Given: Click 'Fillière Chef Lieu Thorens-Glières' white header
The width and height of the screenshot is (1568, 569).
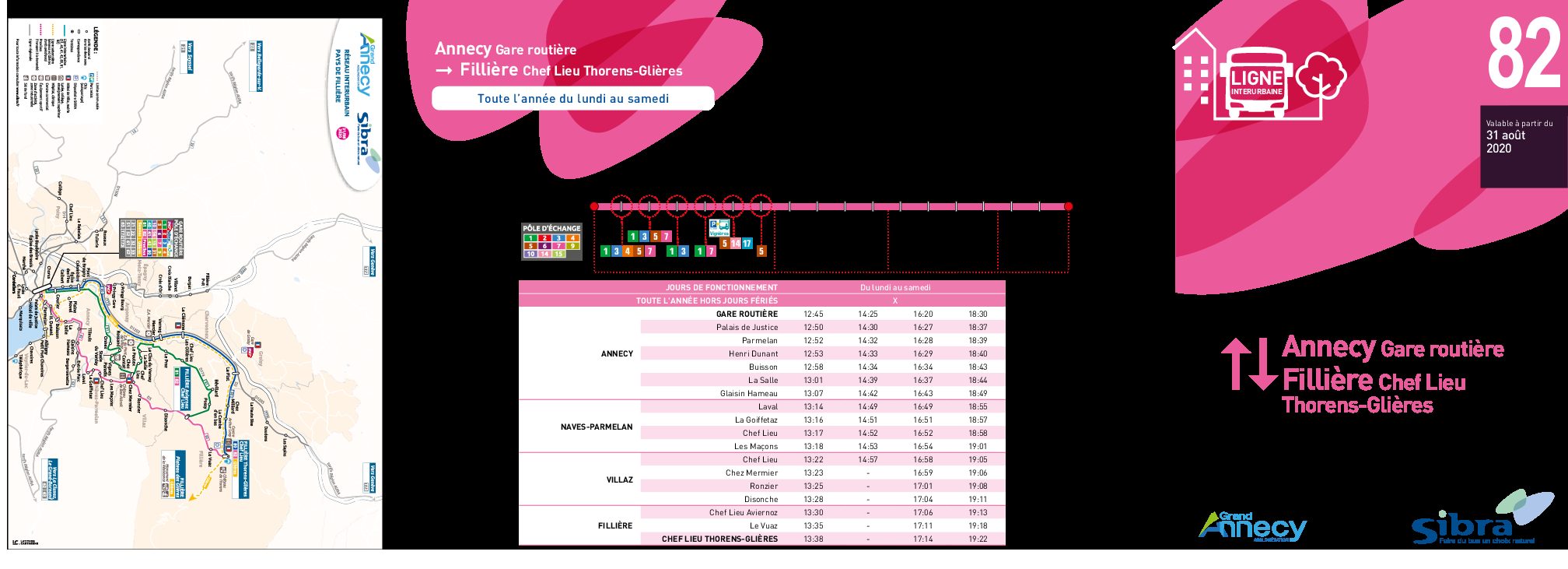Looking at the screenshot, I should point(571,70).
